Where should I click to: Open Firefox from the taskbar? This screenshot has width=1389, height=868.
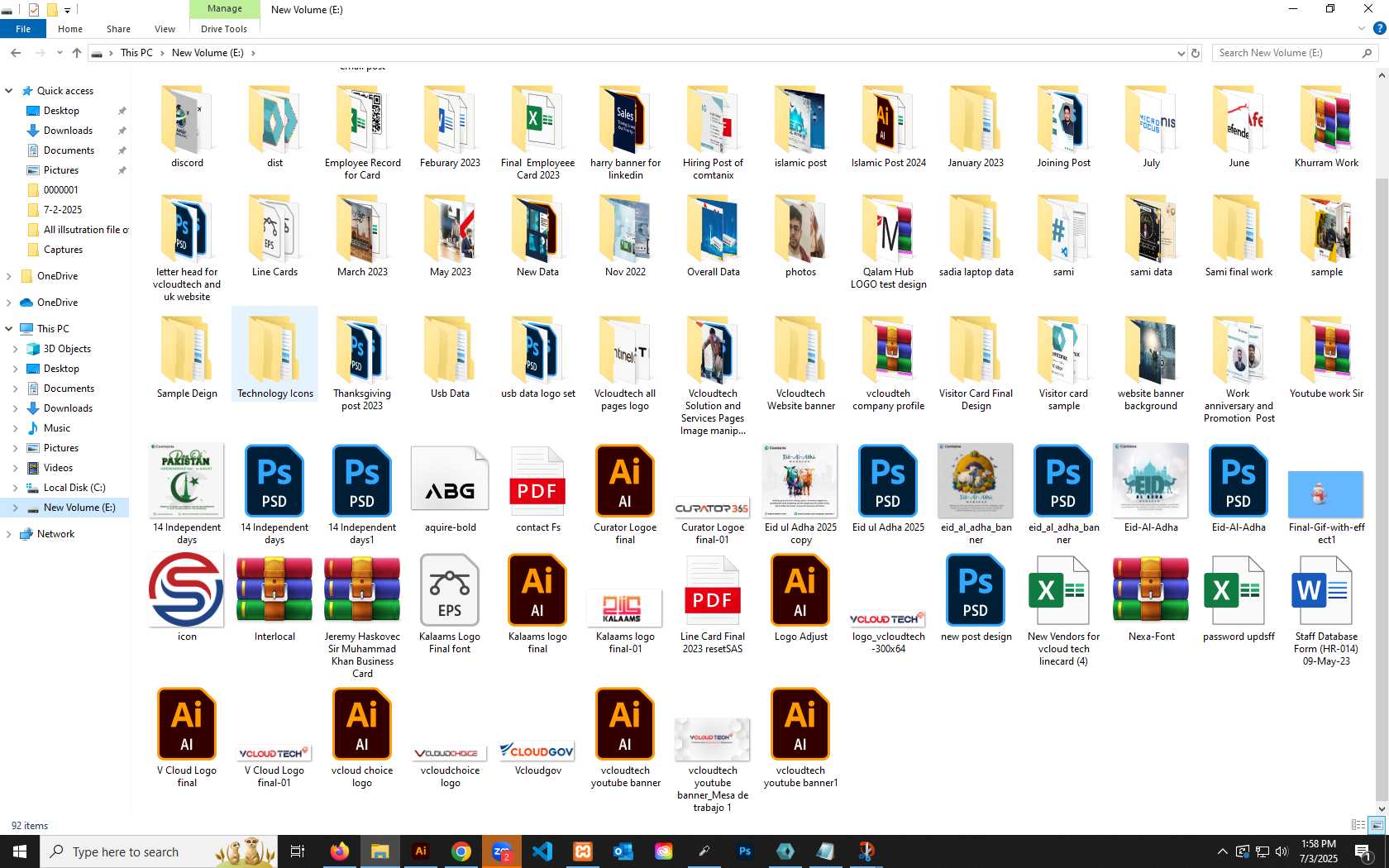[x=339, y=851]
